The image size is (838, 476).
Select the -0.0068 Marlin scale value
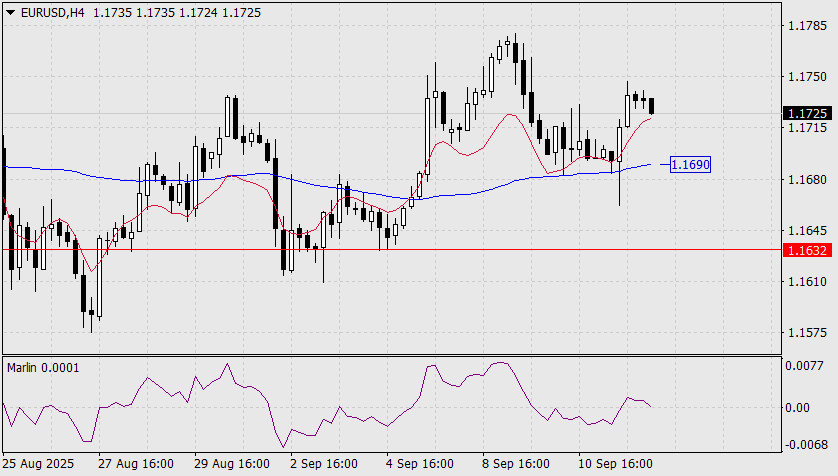coord(805,444)
